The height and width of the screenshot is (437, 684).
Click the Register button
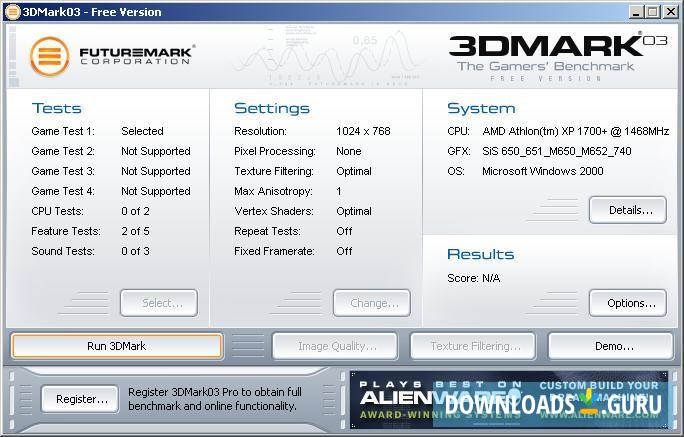point(80,399)
